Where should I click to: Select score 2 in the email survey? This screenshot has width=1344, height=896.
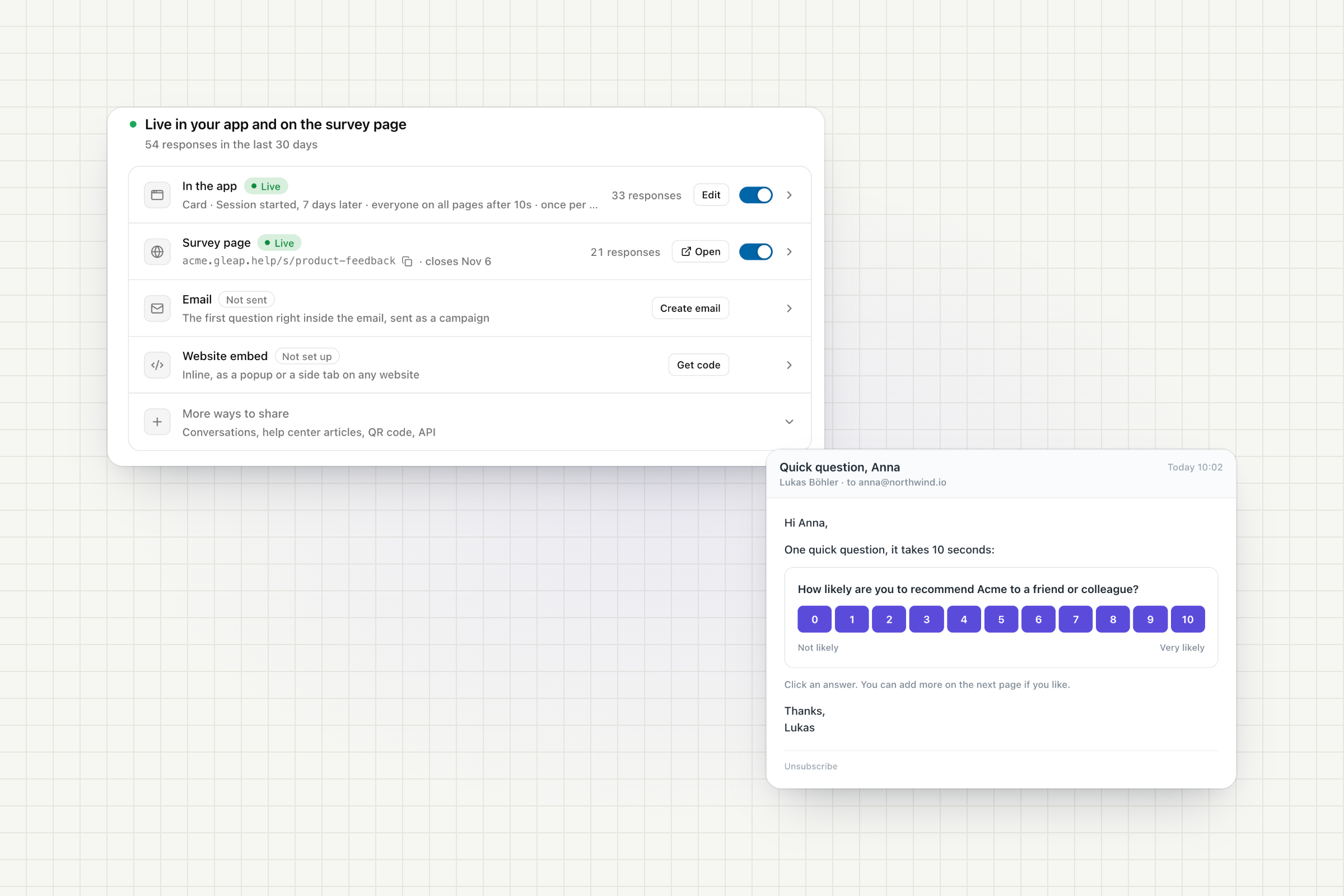tap(889, 619)
